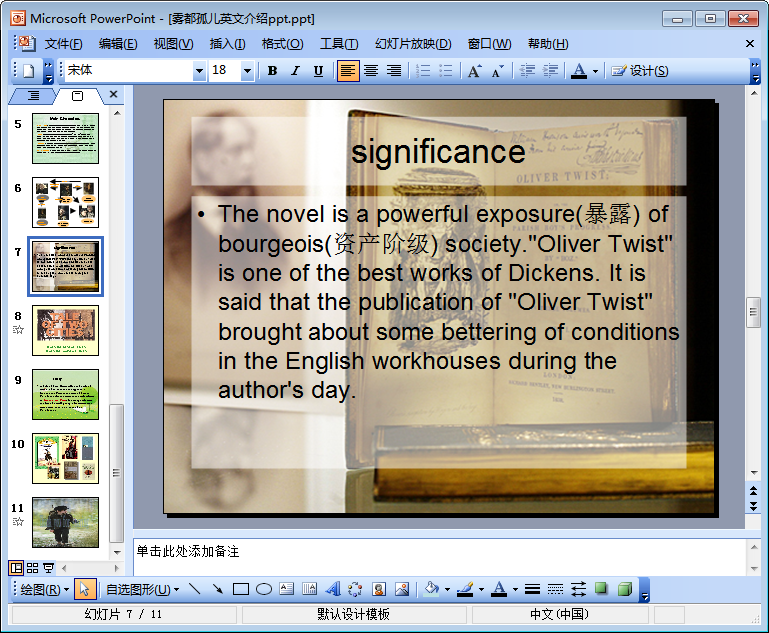This screenshot has height=633, width=769.
Task: Switch to Normal view button
Action: pos(16,568)
